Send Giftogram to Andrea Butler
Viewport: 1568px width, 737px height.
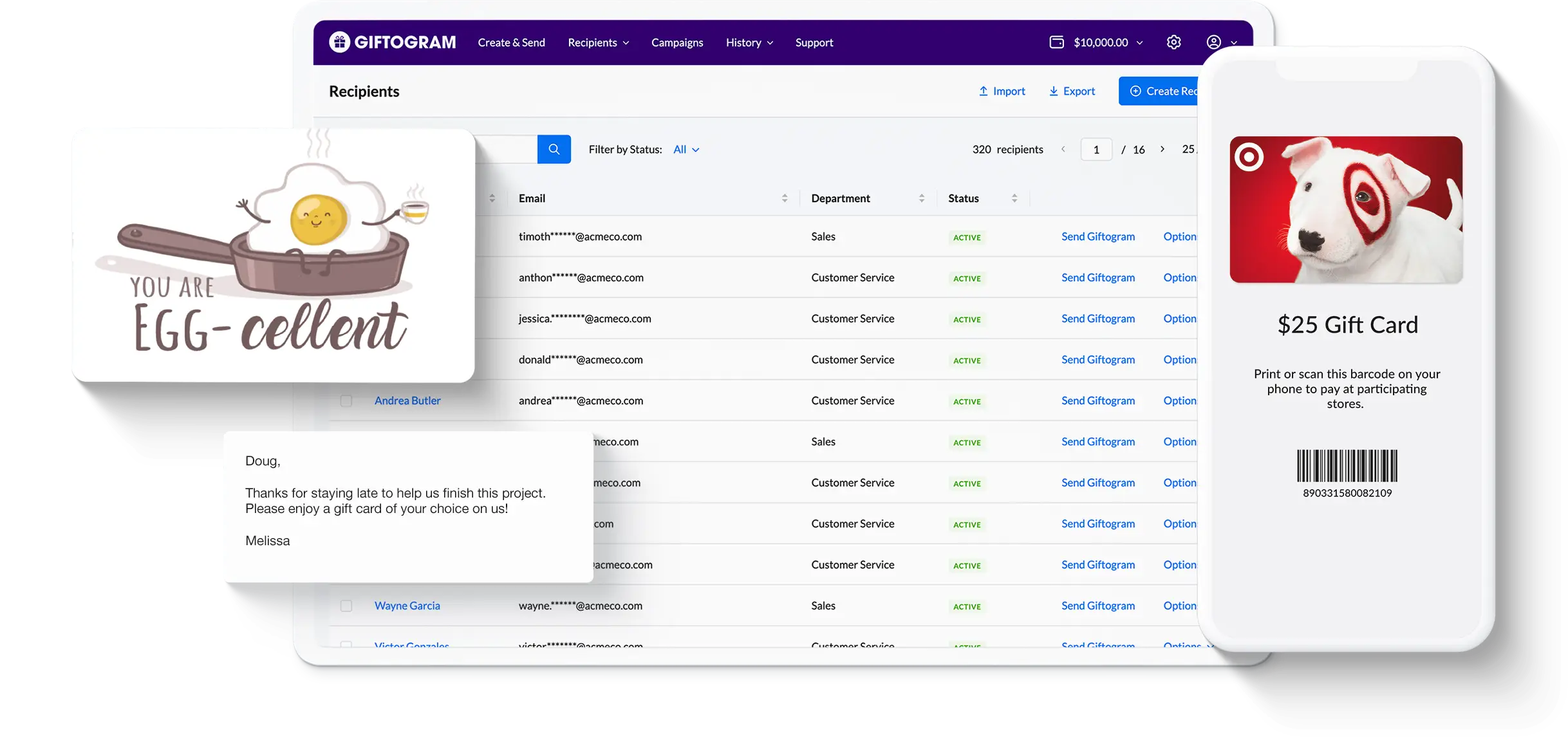[x=1098, y=400]
